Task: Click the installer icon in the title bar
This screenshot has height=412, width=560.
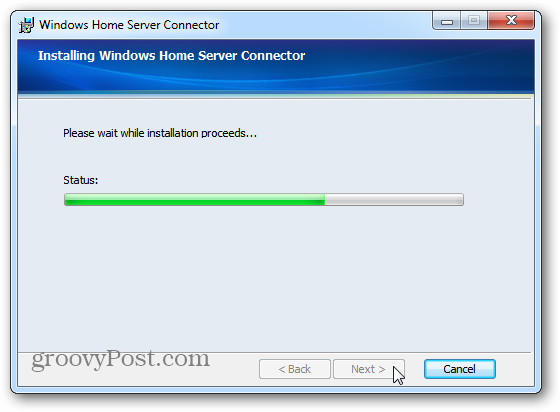Action: 26,25
